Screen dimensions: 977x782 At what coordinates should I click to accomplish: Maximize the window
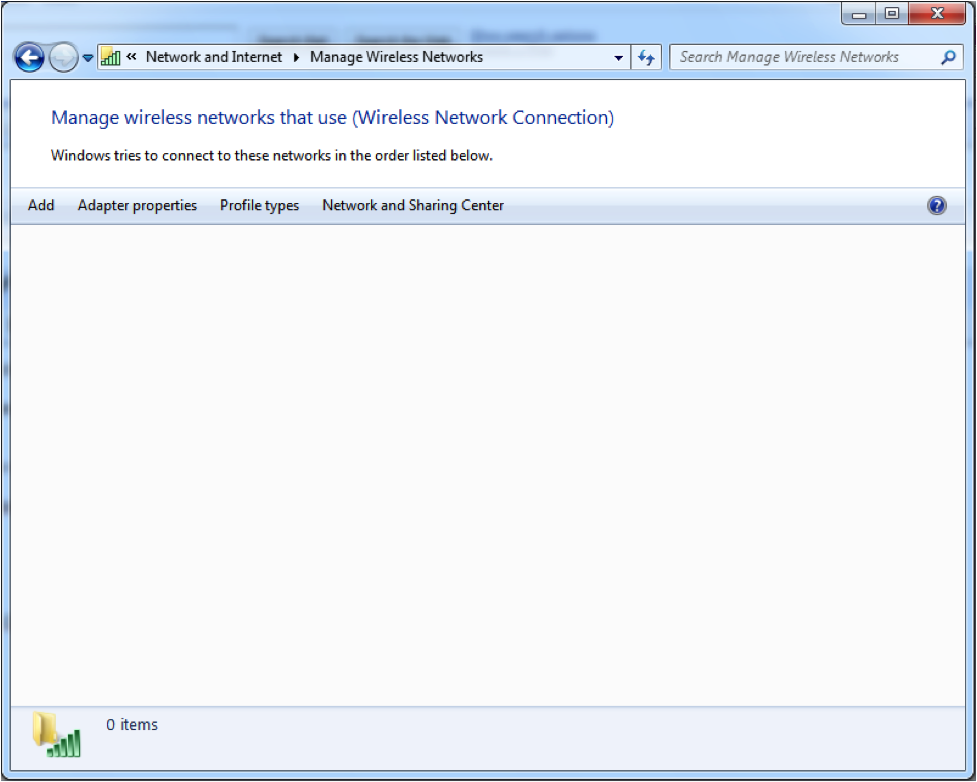click(892, 14)
